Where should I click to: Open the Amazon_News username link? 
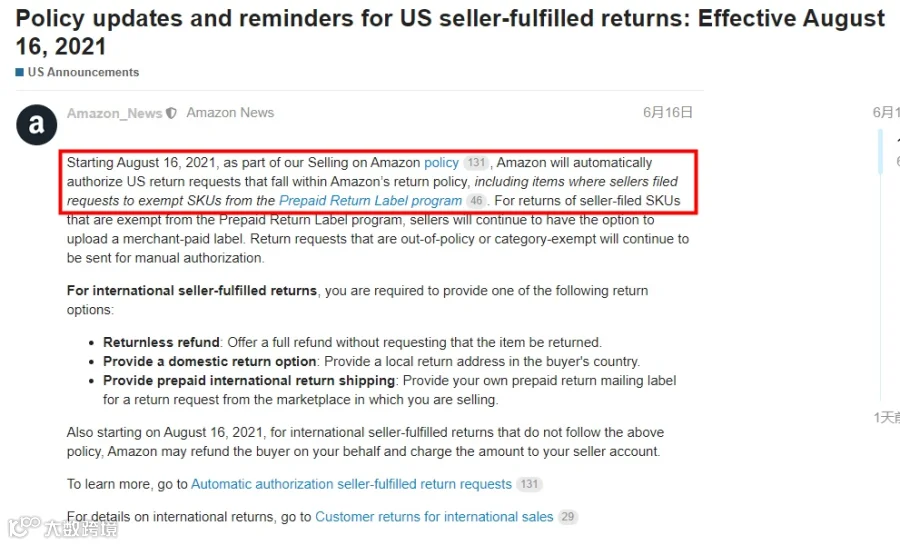tap(114, 114)
